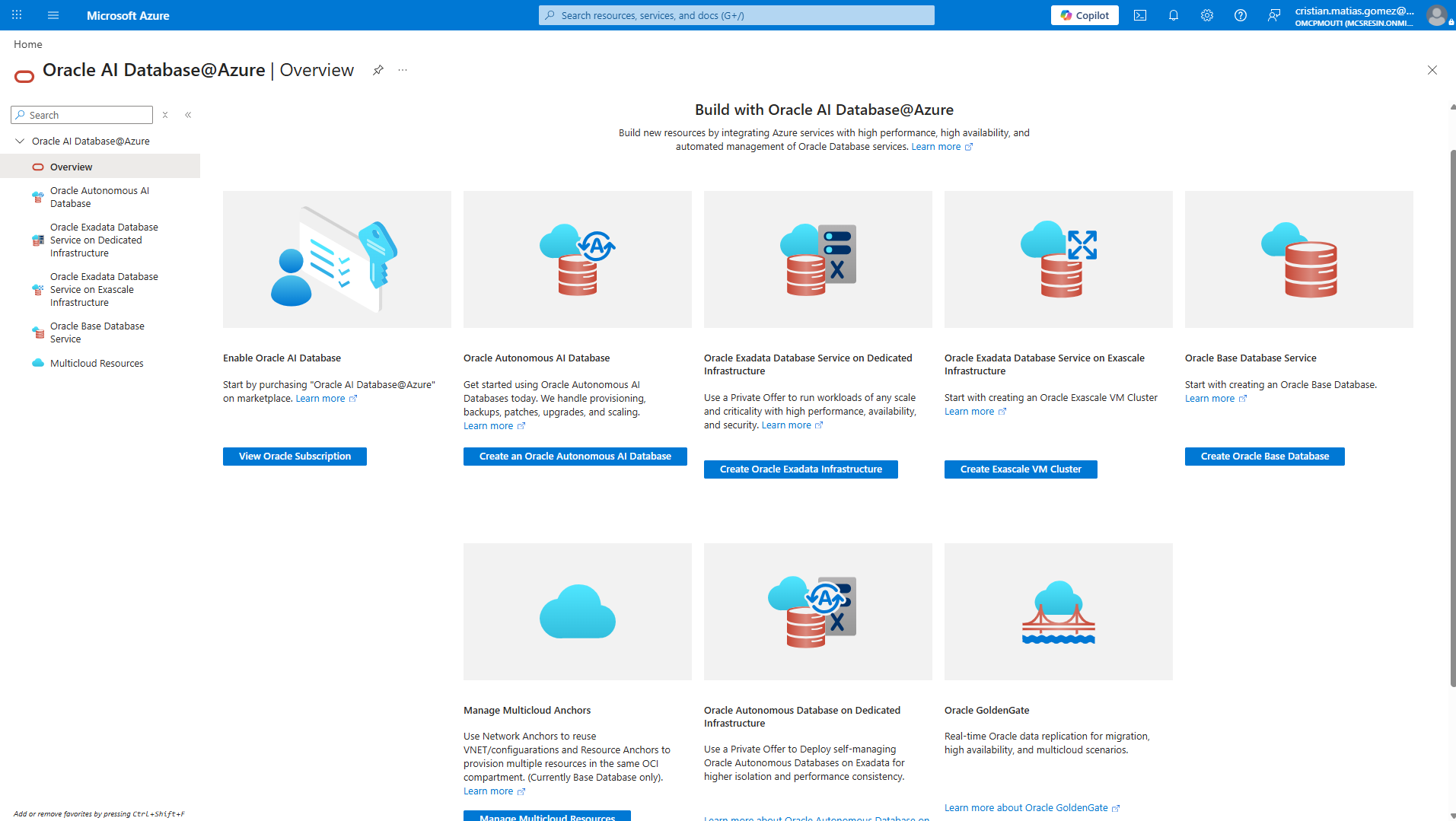Click the 'Oracle GoldenGate' card heading
1456x821 pixels.
(986, 710)
